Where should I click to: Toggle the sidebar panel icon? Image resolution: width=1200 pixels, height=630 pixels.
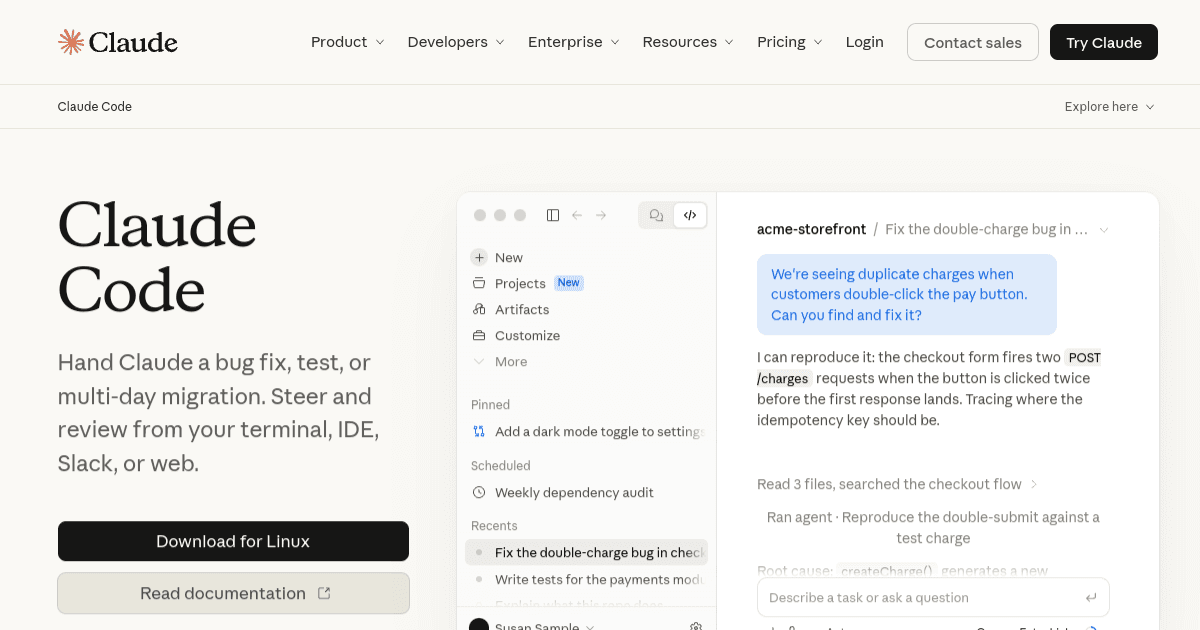coord(553,215)
